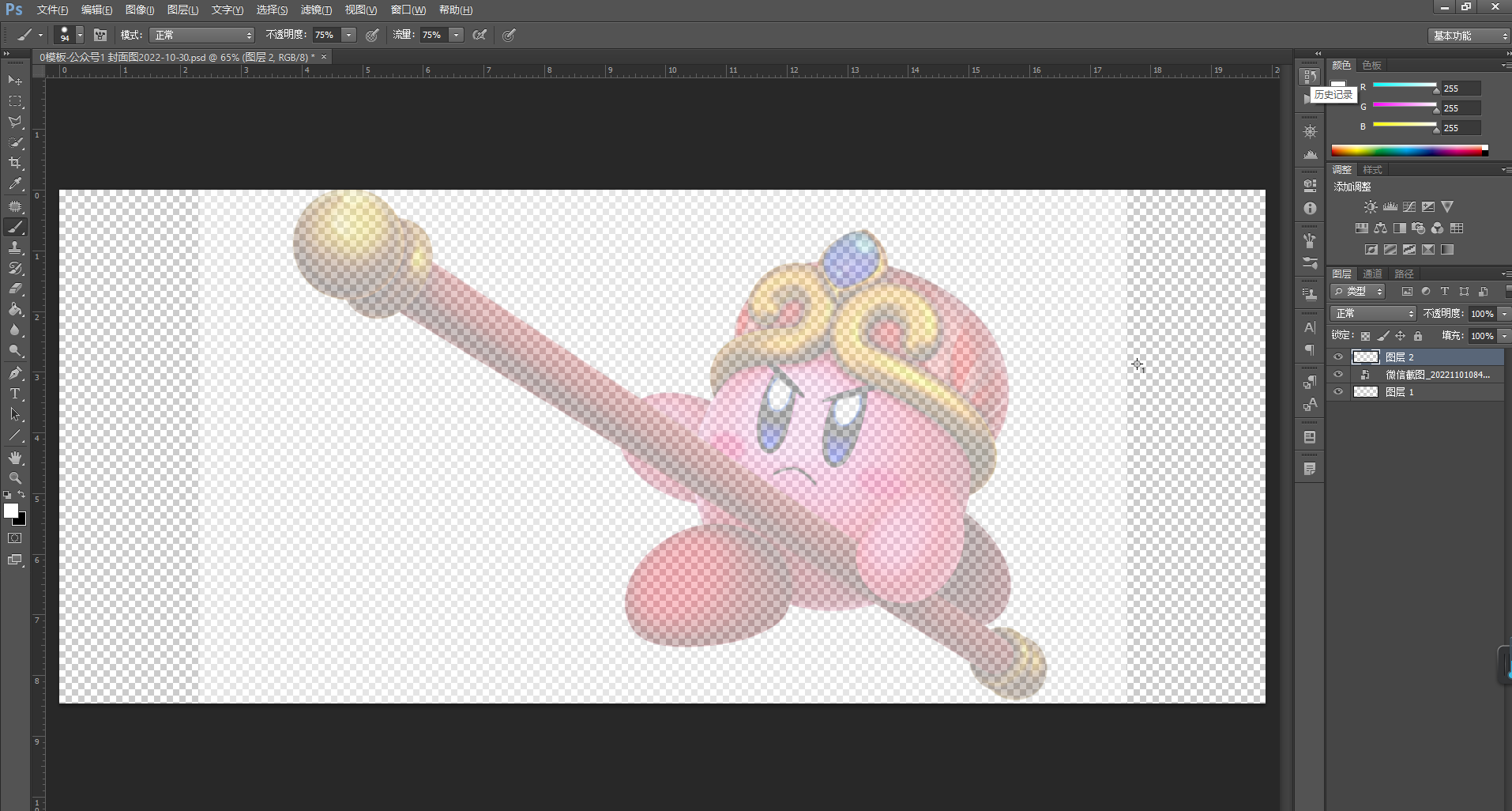Open workspace 基本功能 dropdown
The height and width of the screenshot is (811, 1512).
[x=1469, y=36]
